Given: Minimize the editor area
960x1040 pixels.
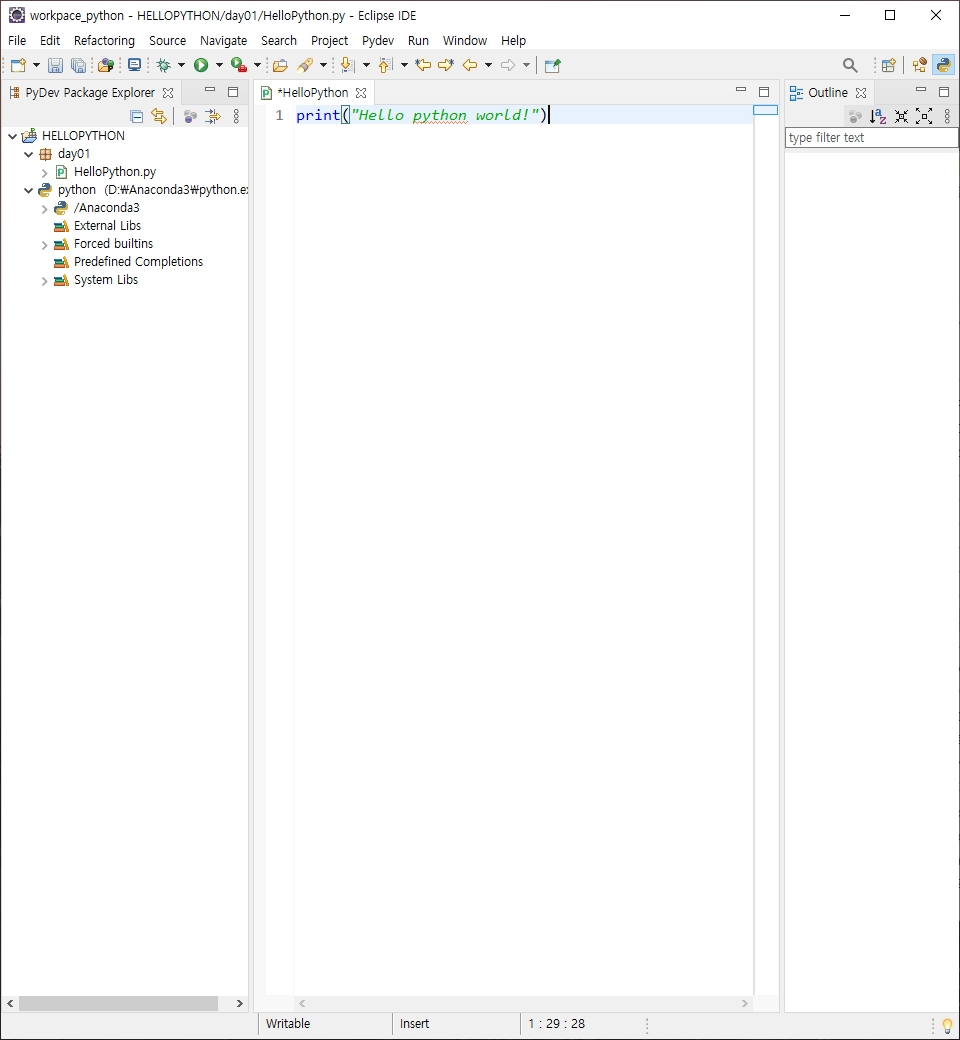Looking at the screenshot, I should tap(741, 90).
